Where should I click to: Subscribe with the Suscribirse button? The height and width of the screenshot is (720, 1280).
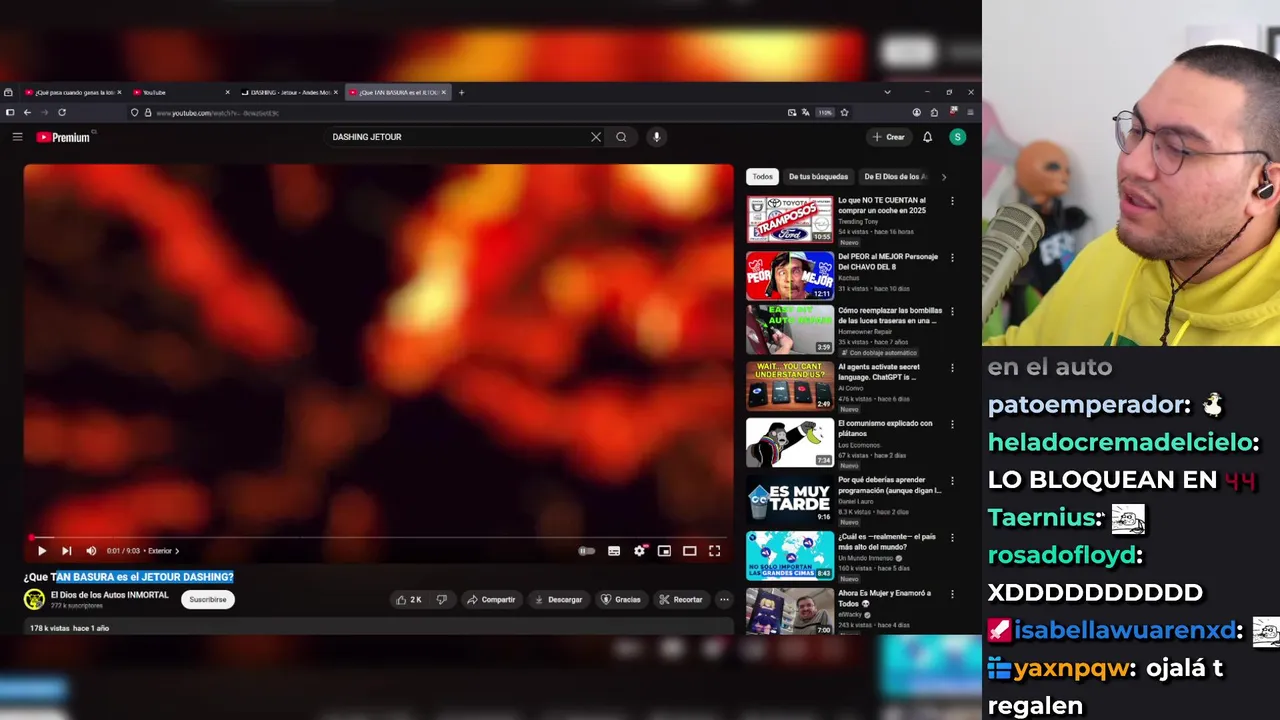(x=208, y=600)
